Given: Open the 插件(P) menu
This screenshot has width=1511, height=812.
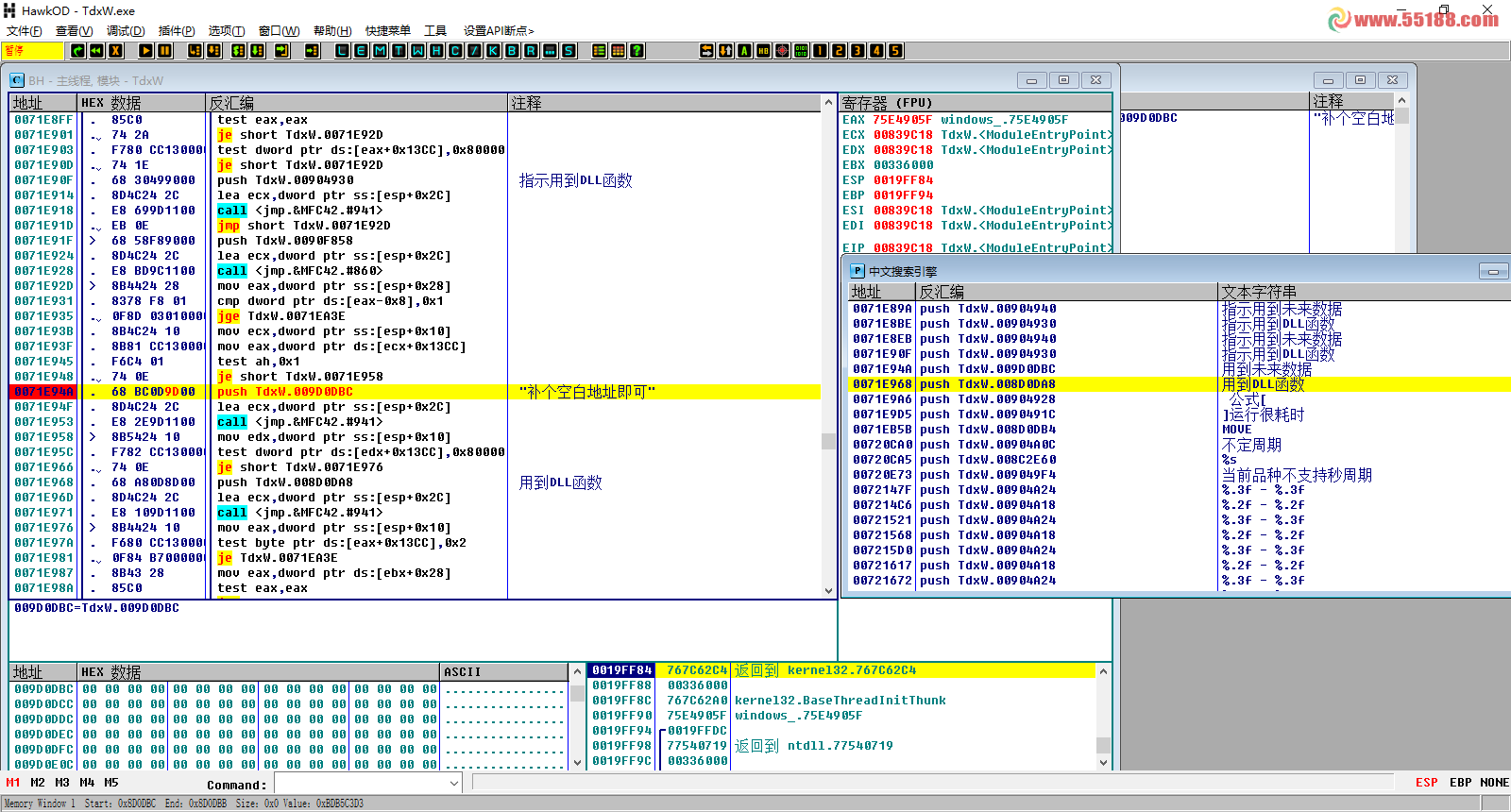Looking at the screenshot, I should 177,31.
